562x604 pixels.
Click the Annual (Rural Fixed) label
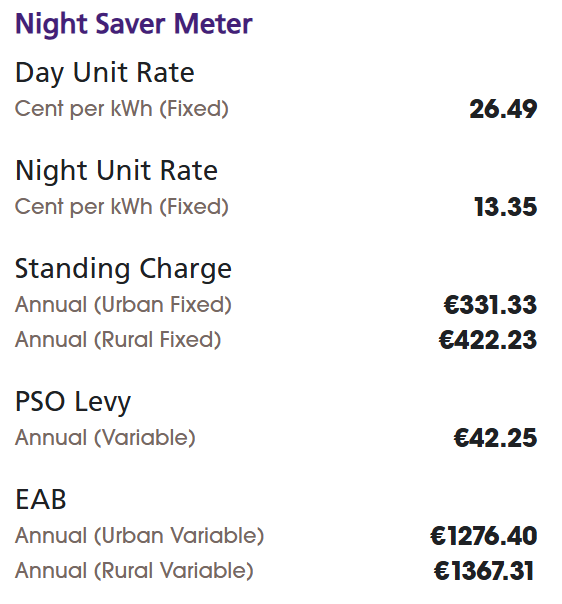tap(118, 340)
